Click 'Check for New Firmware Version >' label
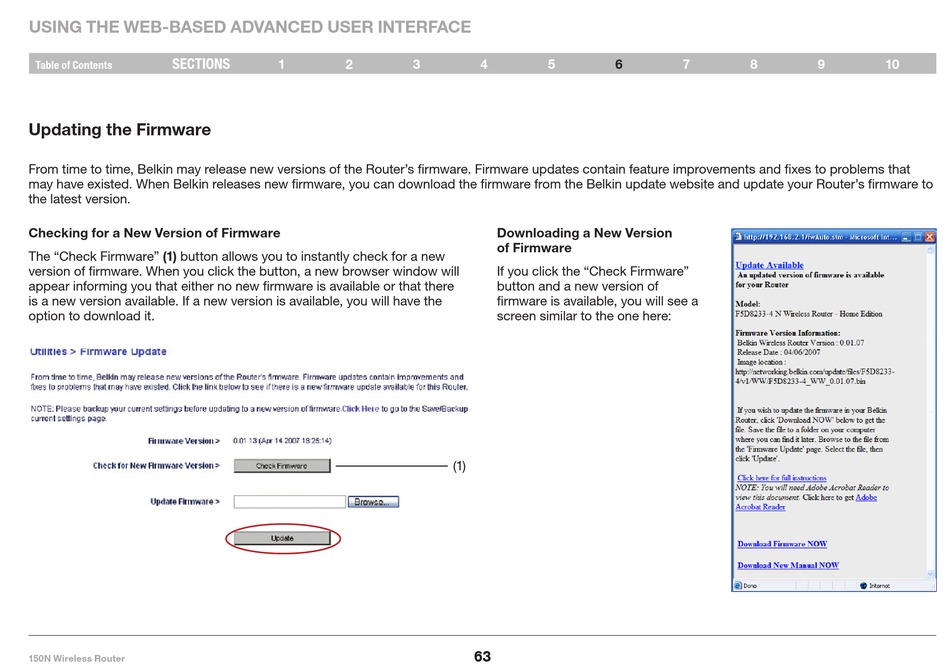 pos(156,466)
